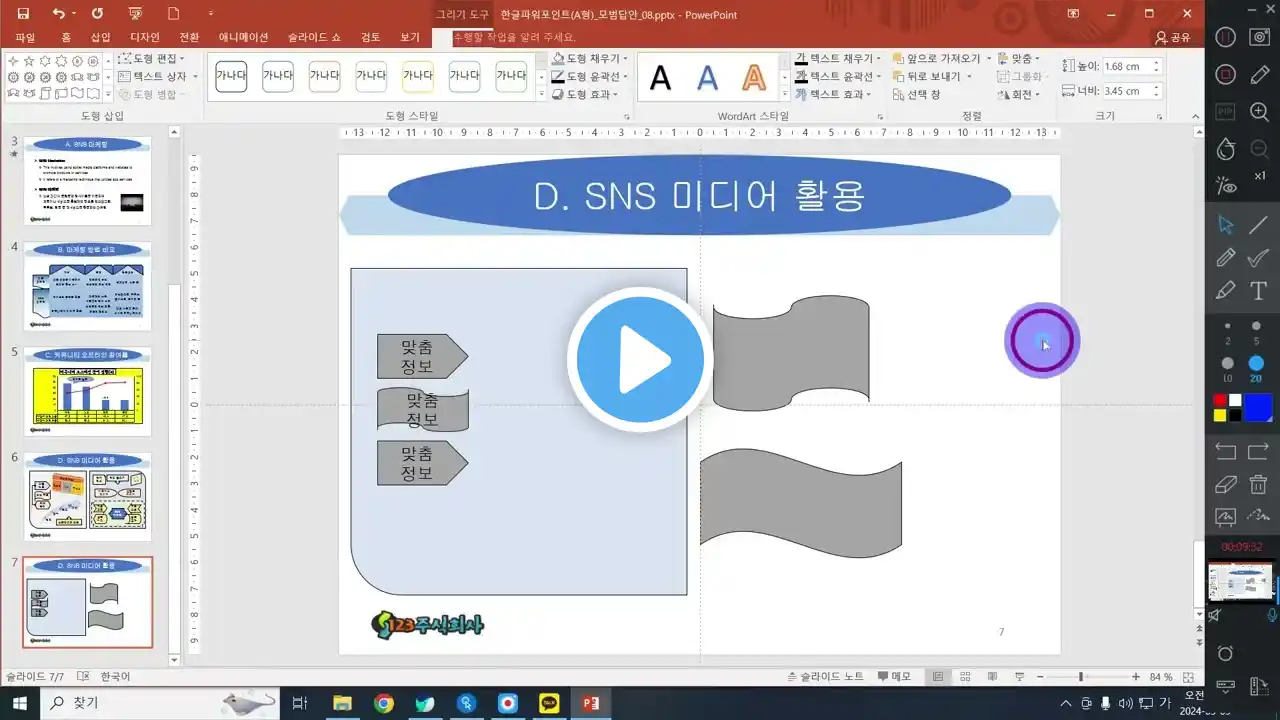The width and height of the screenshot is (1280, 720).
Task: Click the stop recording button in recorder panel
Action: click(1226, 75)
